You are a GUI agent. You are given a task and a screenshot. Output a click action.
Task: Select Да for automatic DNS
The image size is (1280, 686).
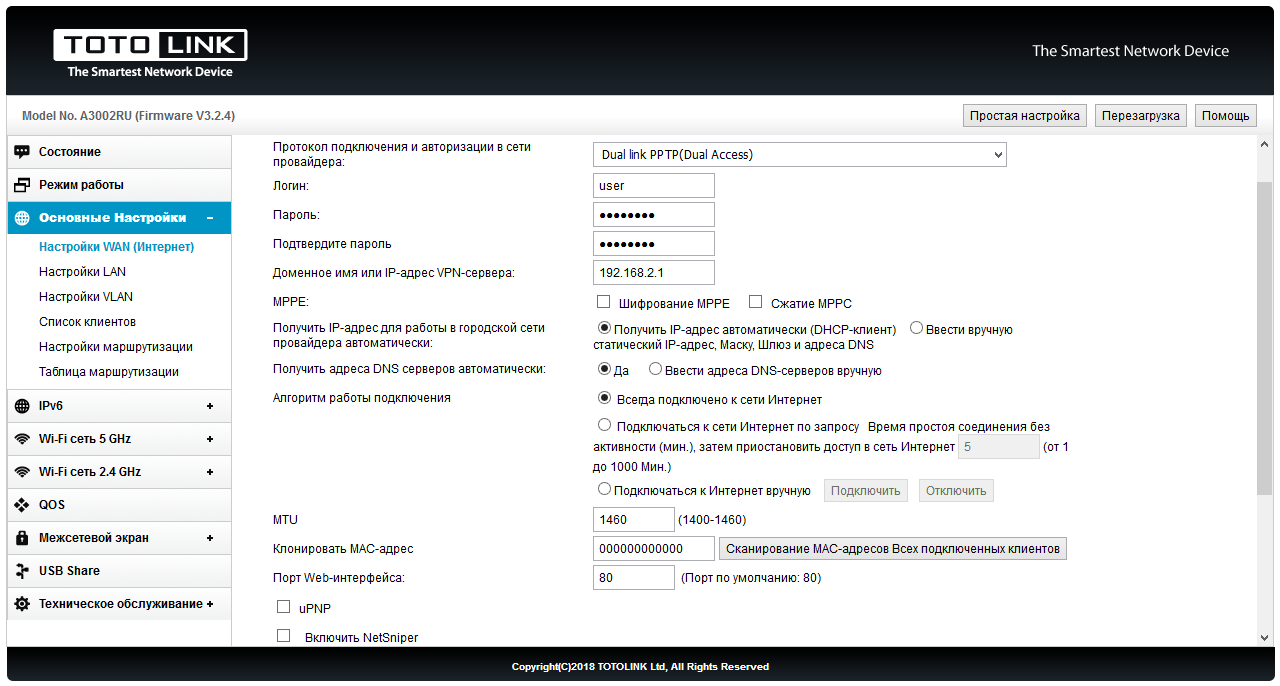(604, 369)
